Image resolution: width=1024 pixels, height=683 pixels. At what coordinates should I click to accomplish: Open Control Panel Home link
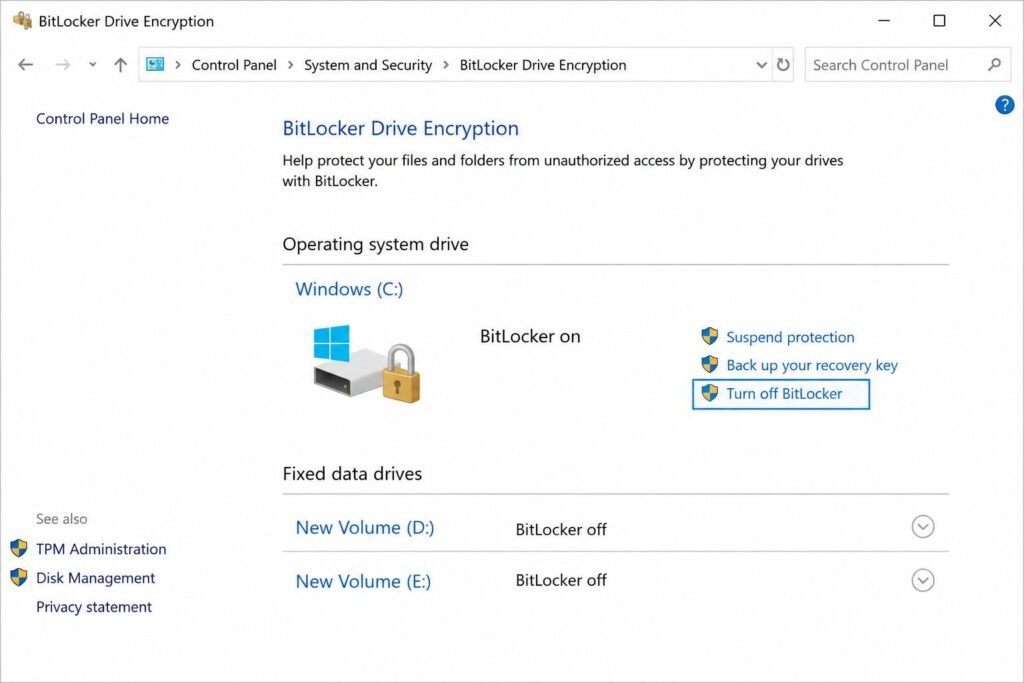click(x=103, y=118)
